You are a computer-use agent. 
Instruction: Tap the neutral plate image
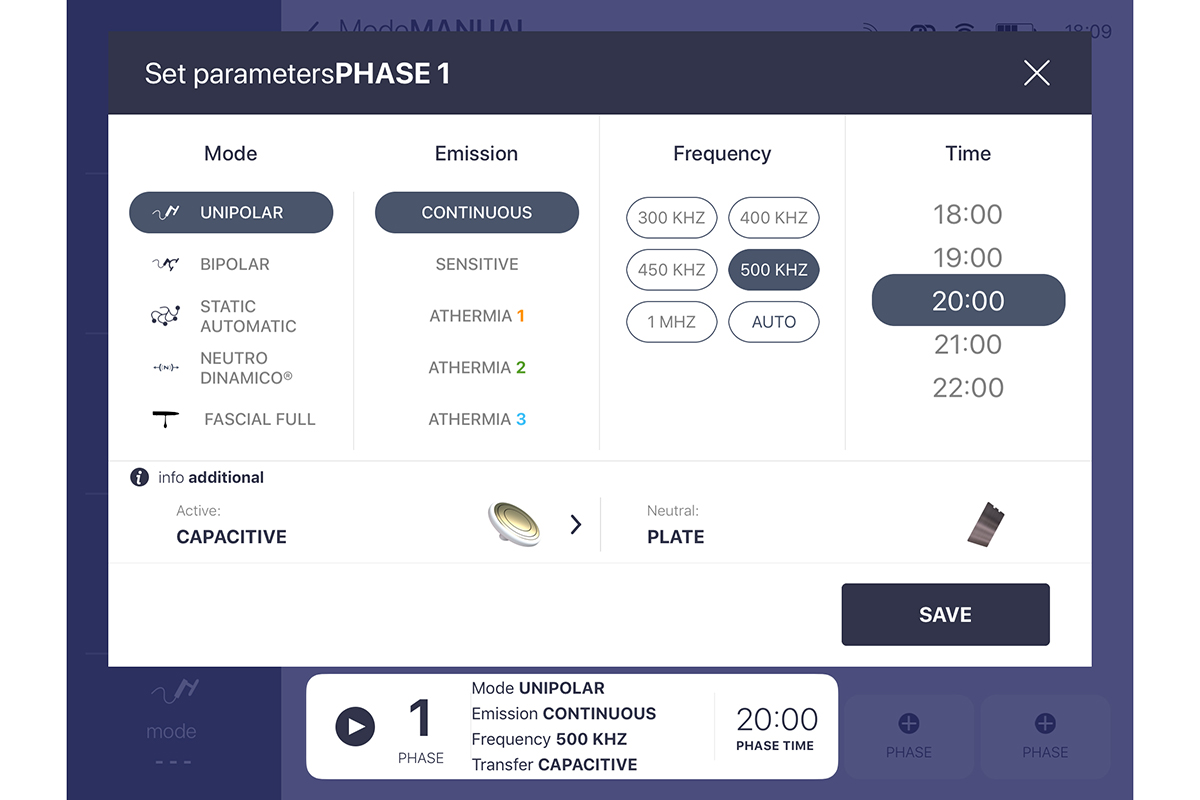986,524
